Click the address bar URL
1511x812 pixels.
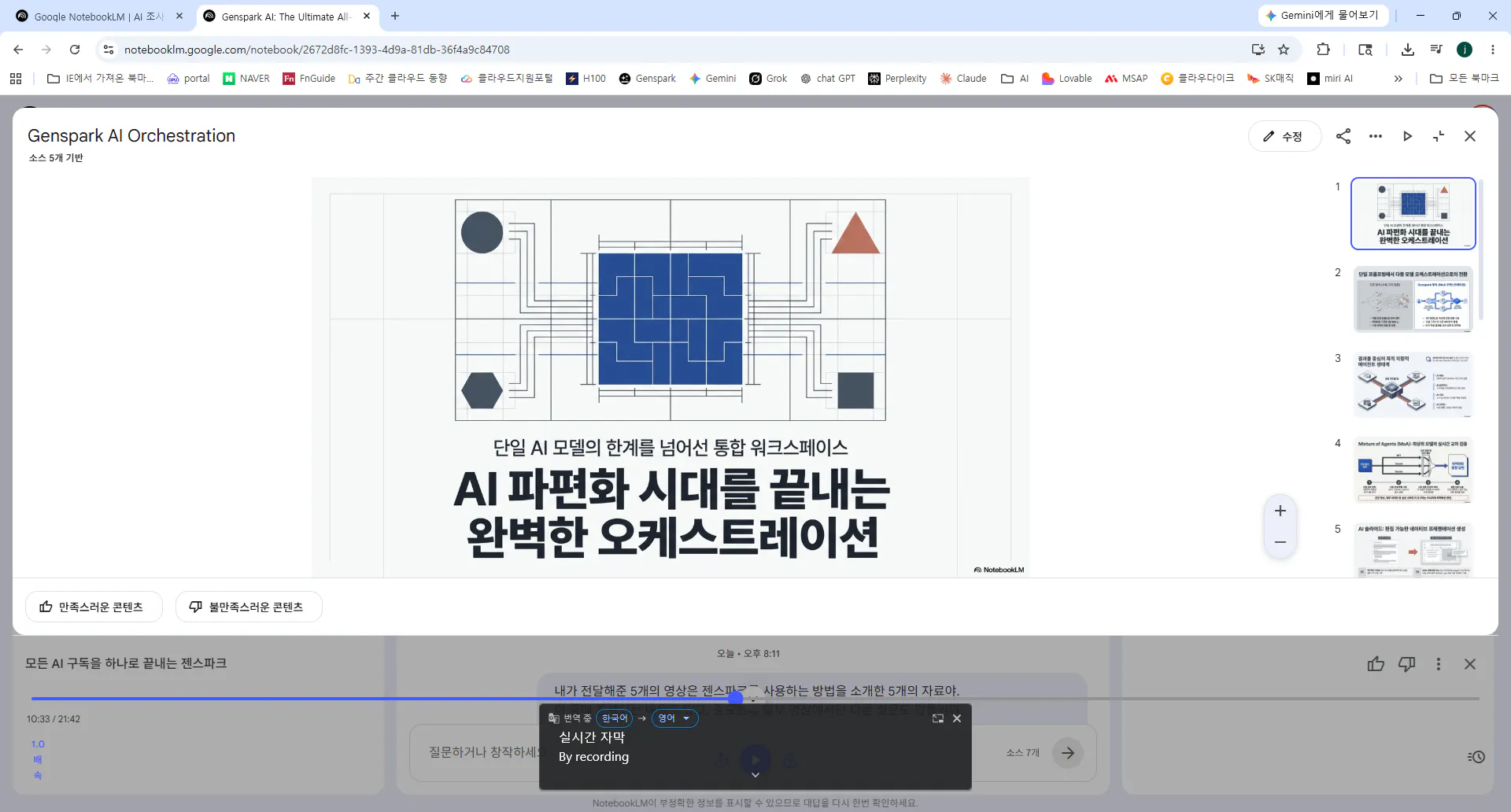coord(317,50)
